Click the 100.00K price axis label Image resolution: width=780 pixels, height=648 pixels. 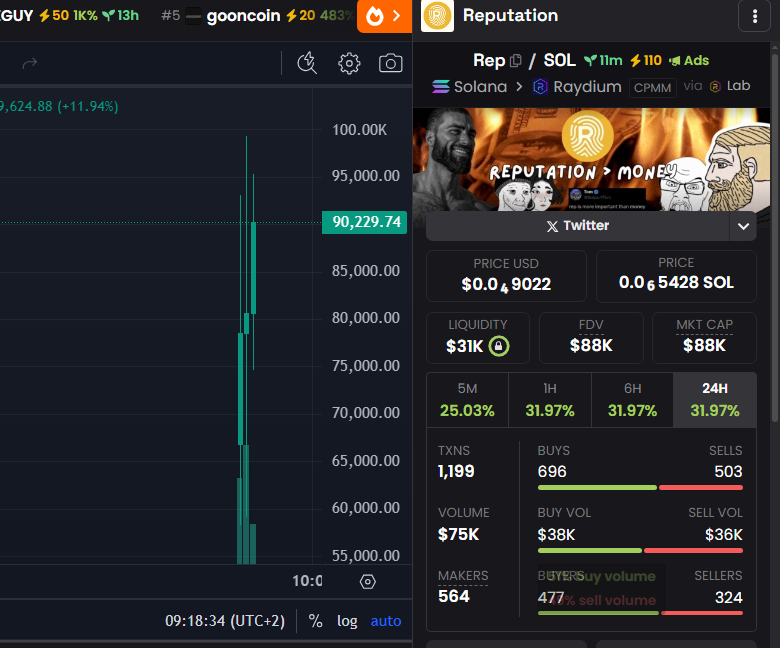pos(359,130)
